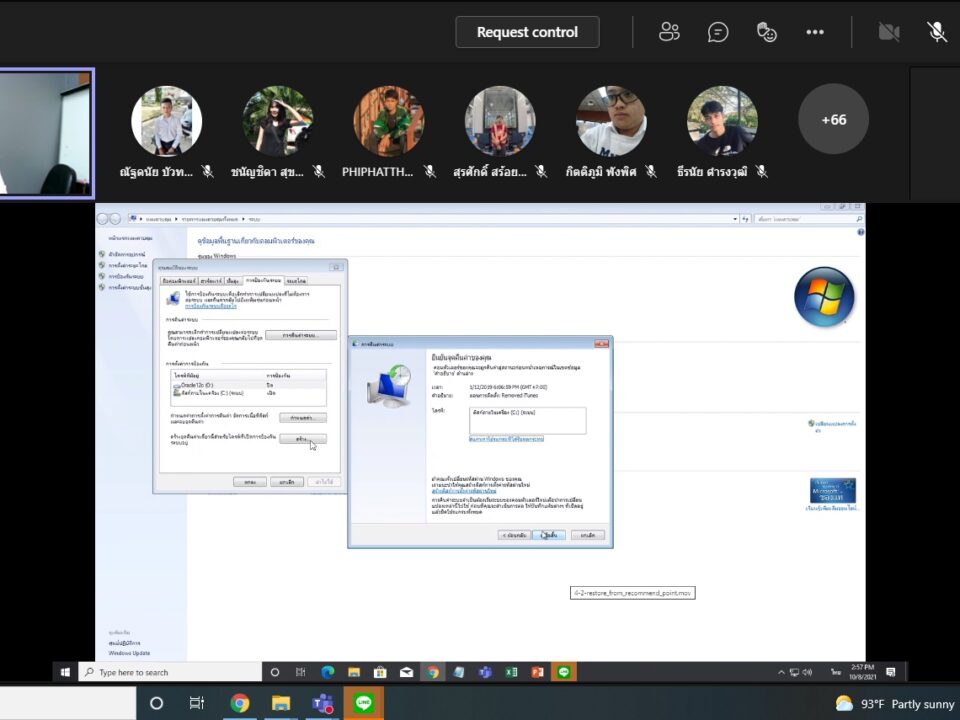Open Chrome on shared screen taskbar
Screen dimensions: 960x720
point(433,672)
